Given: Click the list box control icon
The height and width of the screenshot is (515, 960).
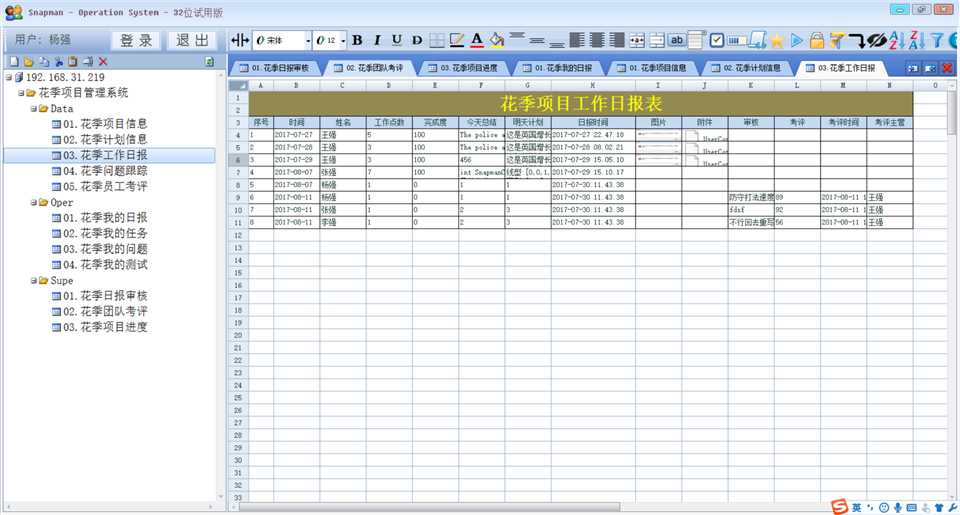Looking at the screenshot, I should tap(696, 40).
